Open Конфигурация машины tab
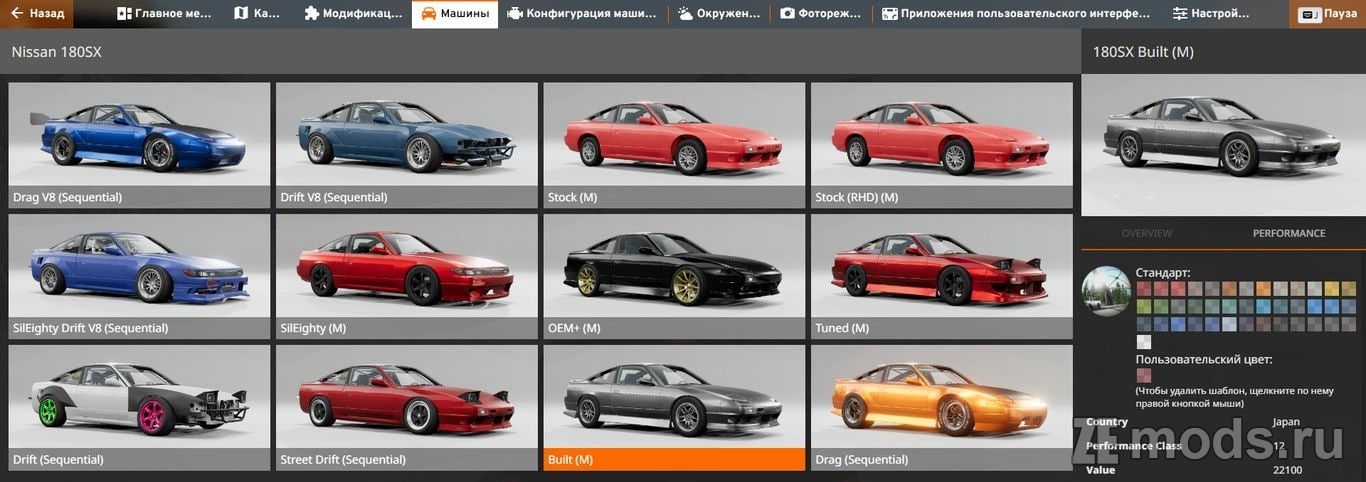 [582, 14]
